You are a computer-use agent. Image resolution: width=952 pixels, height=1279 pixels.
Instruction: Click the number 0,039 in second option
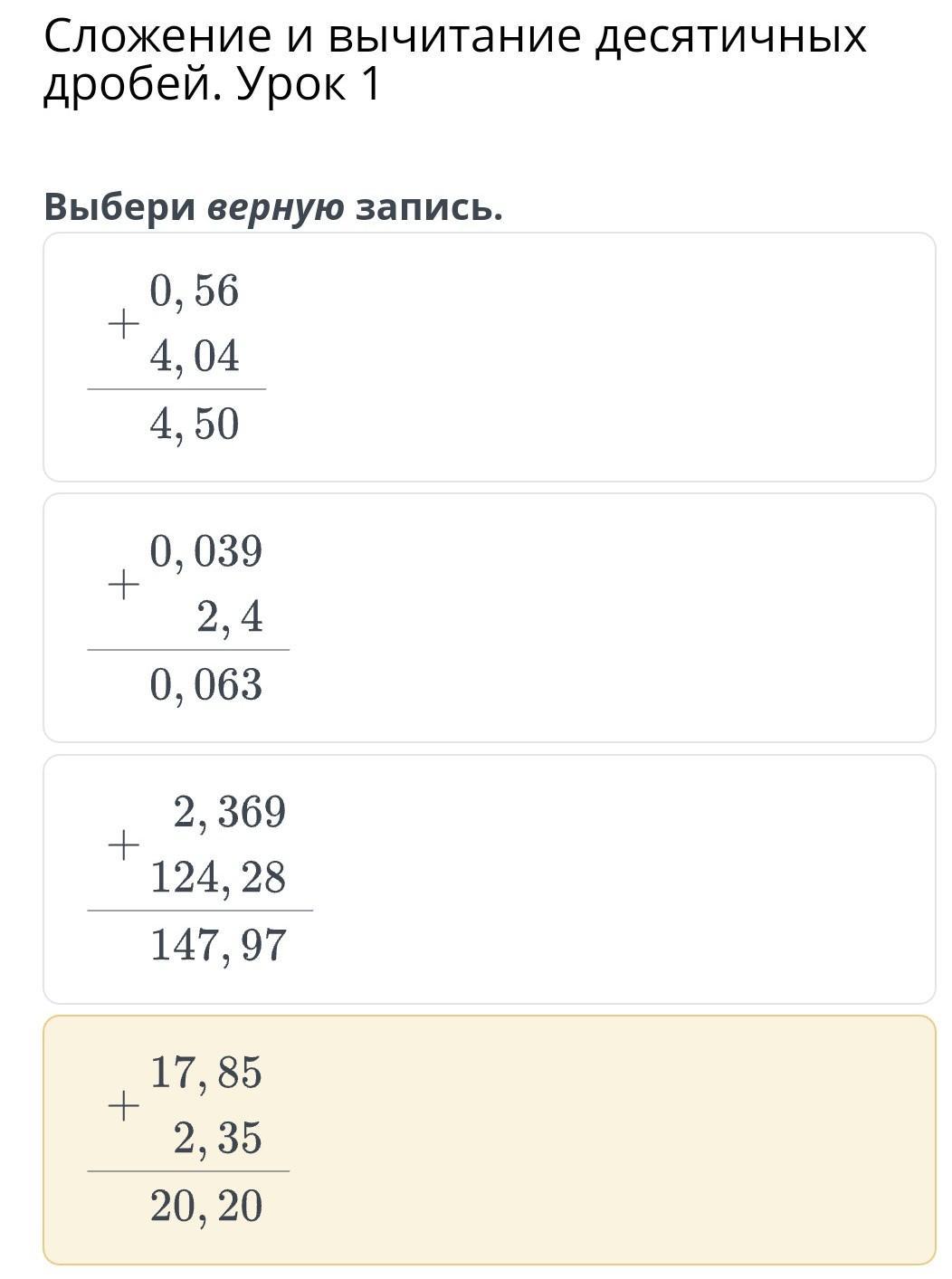pos(206,551)
